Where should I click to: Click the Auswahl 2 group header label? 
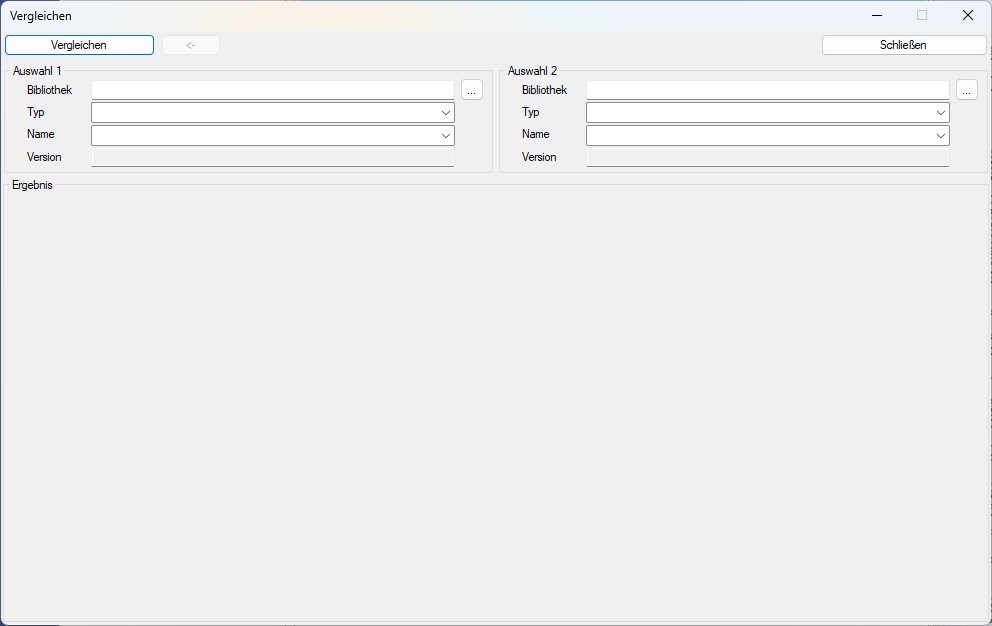click(x=532, y=71)
